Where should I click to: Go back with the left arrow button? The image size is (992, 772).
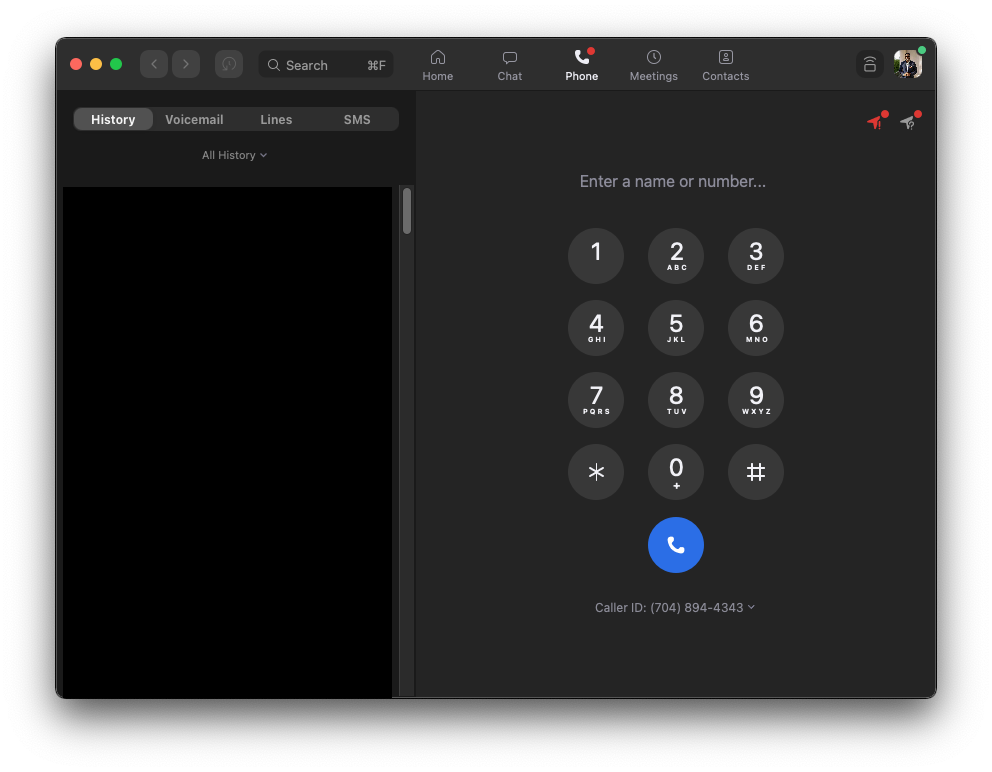tap(154, 64)
